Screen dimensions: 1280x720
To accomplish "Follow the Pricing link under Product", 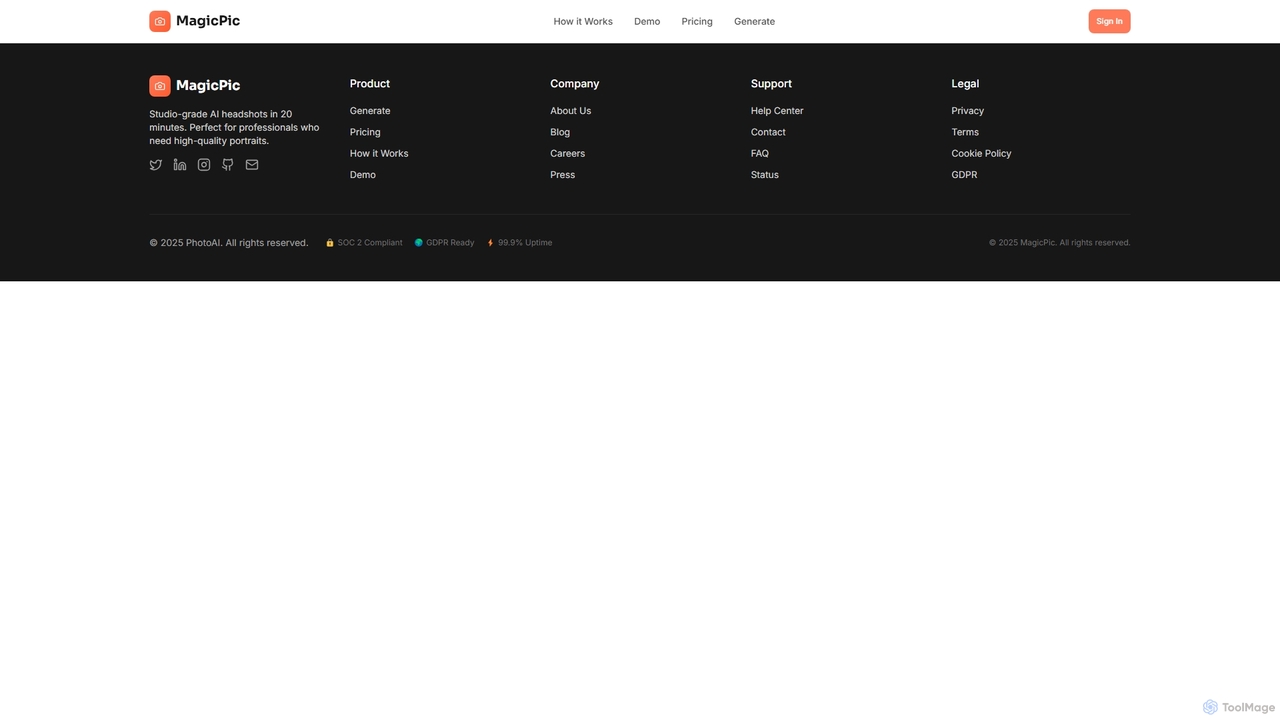I will (x=365, y=132).
